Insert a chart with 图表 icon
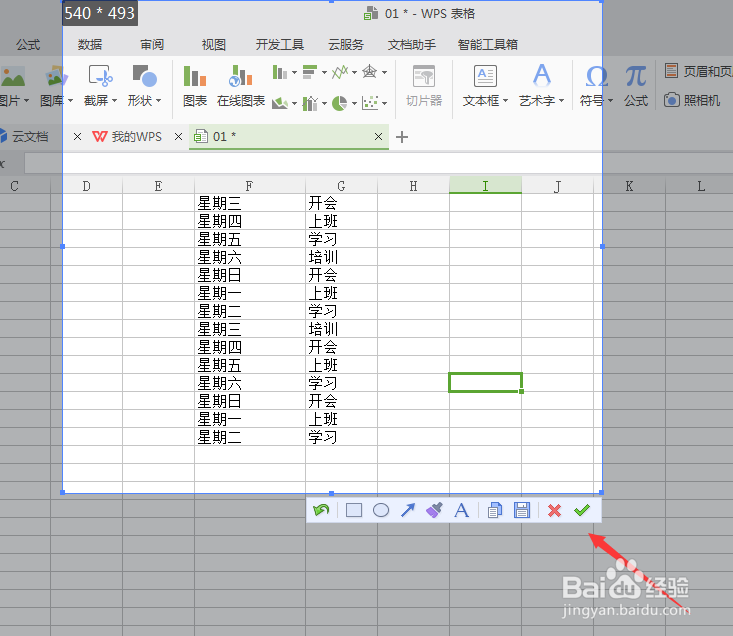 click(195, 76)
